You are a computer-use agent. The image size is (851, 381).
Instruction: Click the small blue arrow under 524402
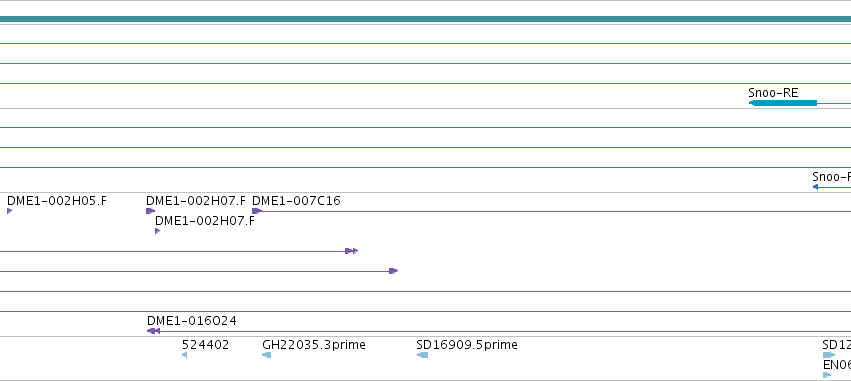point(185,355)
